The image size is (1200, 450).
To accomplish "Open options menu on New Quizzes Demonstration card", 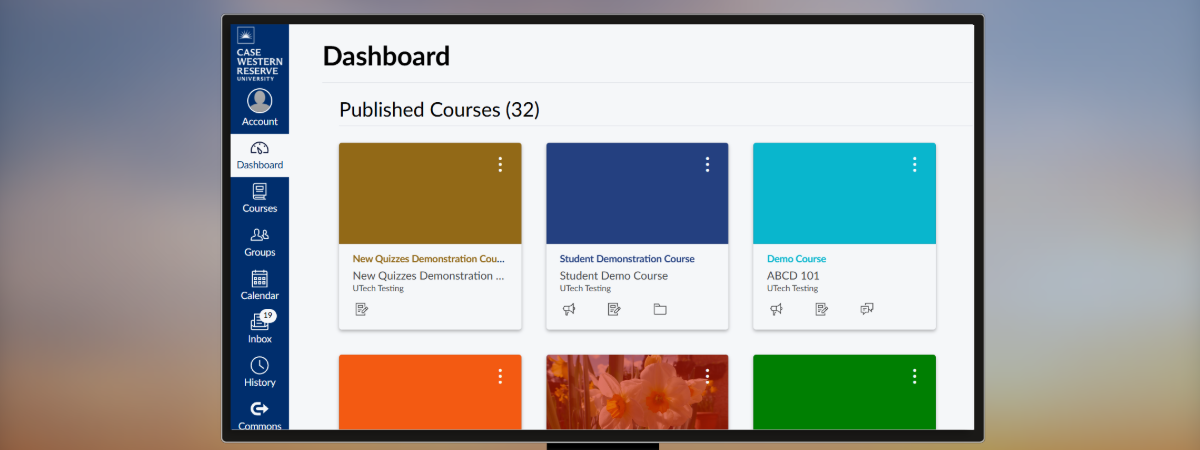I will [x=500, y=164].
